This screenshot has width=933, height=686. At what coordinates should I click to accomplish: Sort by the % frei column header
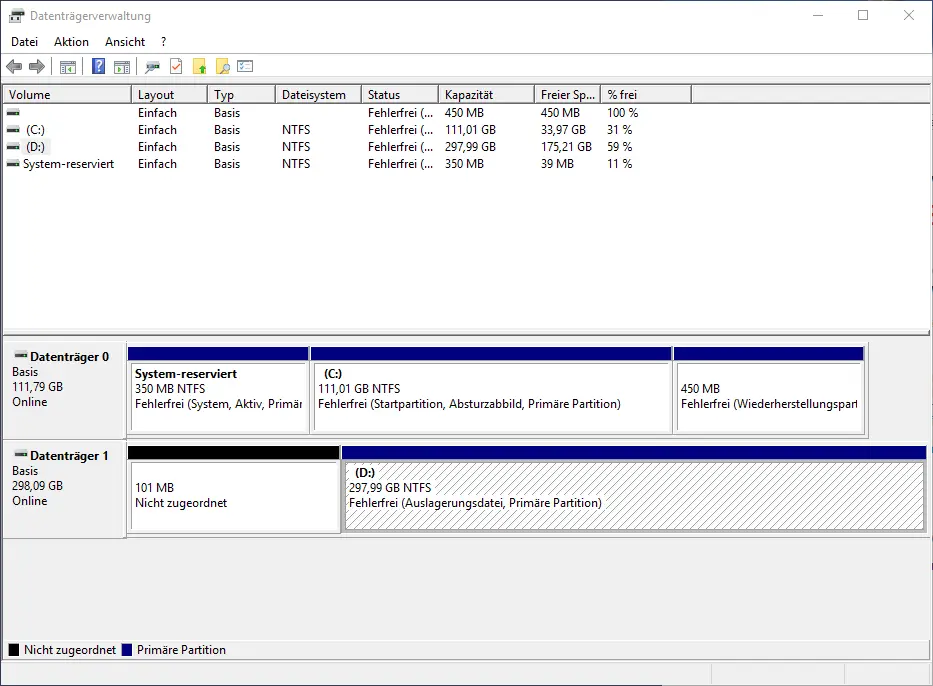pyautogui.click(x=646, y=95)
